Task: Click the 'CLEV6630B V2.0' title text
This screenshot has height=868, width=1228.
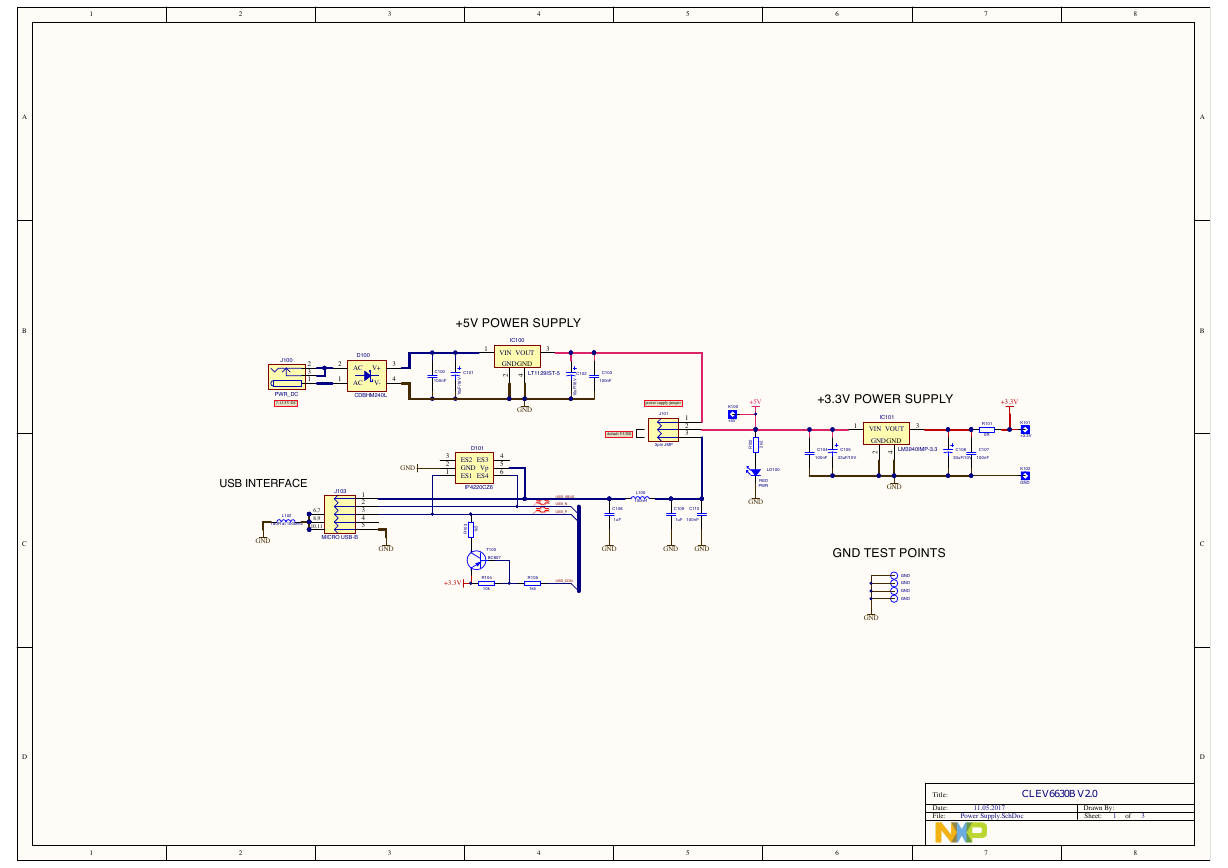Action: pos(1059,794)
